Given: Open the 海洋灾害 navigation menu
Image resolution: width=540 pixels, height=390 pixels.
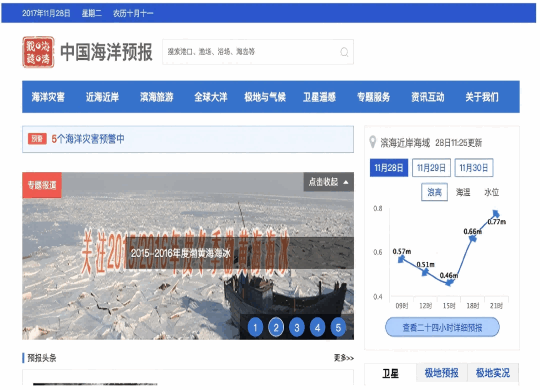Looking at the screenshot, I should pos(48,97).
